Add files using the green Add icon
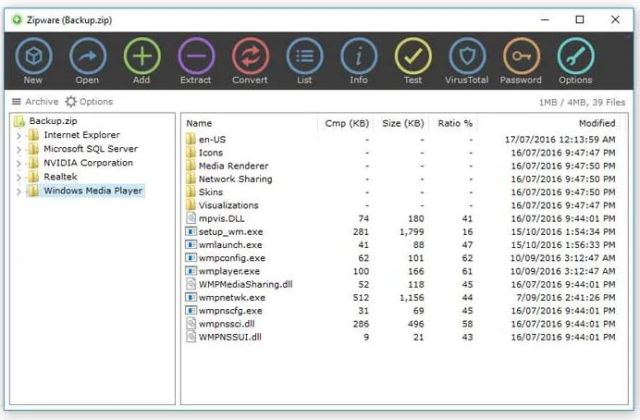The width and height of the screenshot is (640, 420). 142,61
